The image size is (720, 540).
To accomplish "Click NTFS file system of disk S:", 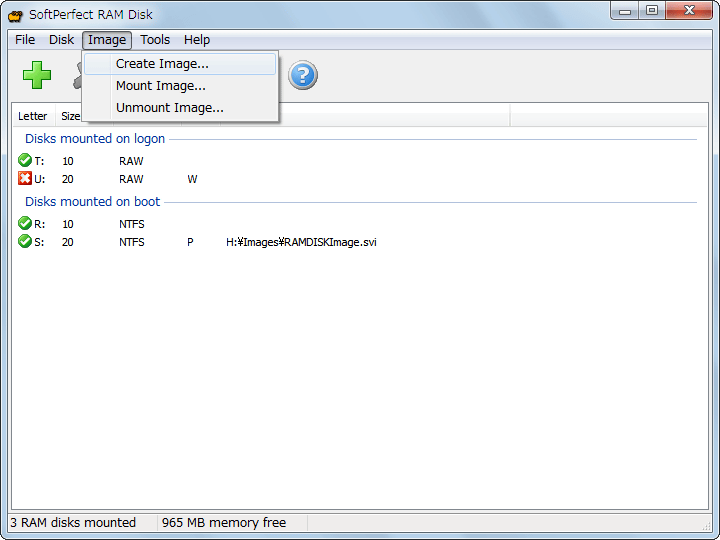I will pos(132,242).
